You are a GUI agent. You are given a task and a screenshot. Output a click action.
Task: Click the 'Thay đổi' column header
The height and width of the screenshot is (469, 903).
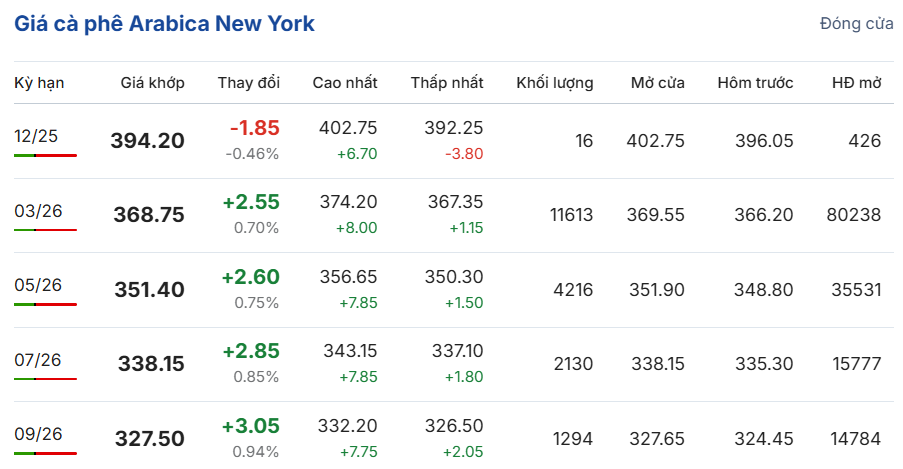(249, 83)
